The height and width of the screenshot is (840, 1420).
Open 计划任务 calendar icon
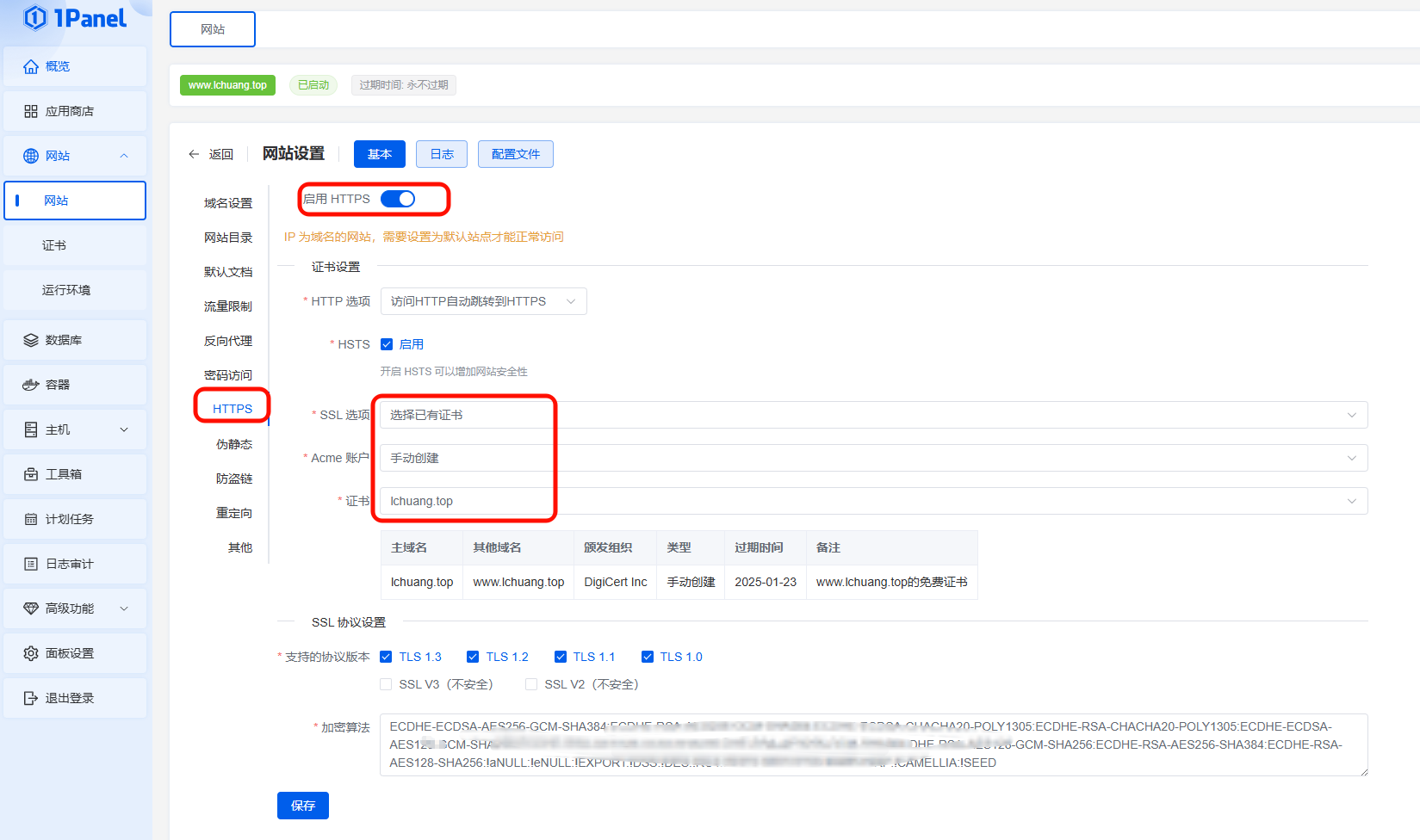pyautogui.click(x=31, y=519)
